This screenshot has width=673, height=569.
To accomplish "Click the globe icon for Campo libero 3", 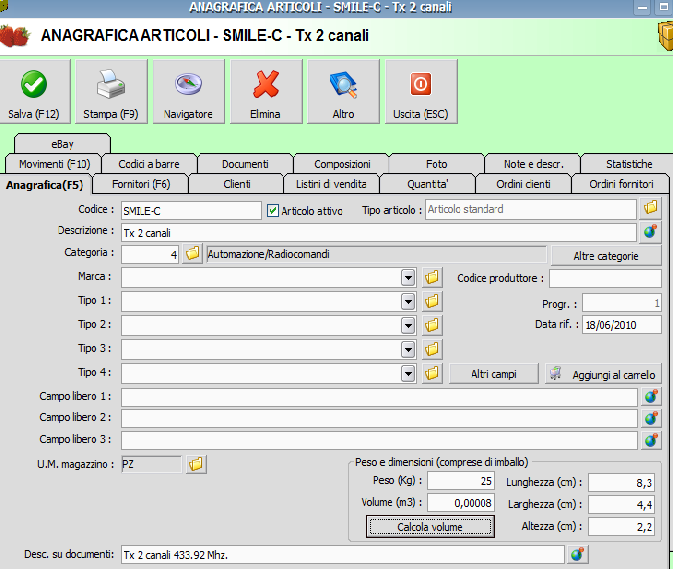I will point(651,440).
